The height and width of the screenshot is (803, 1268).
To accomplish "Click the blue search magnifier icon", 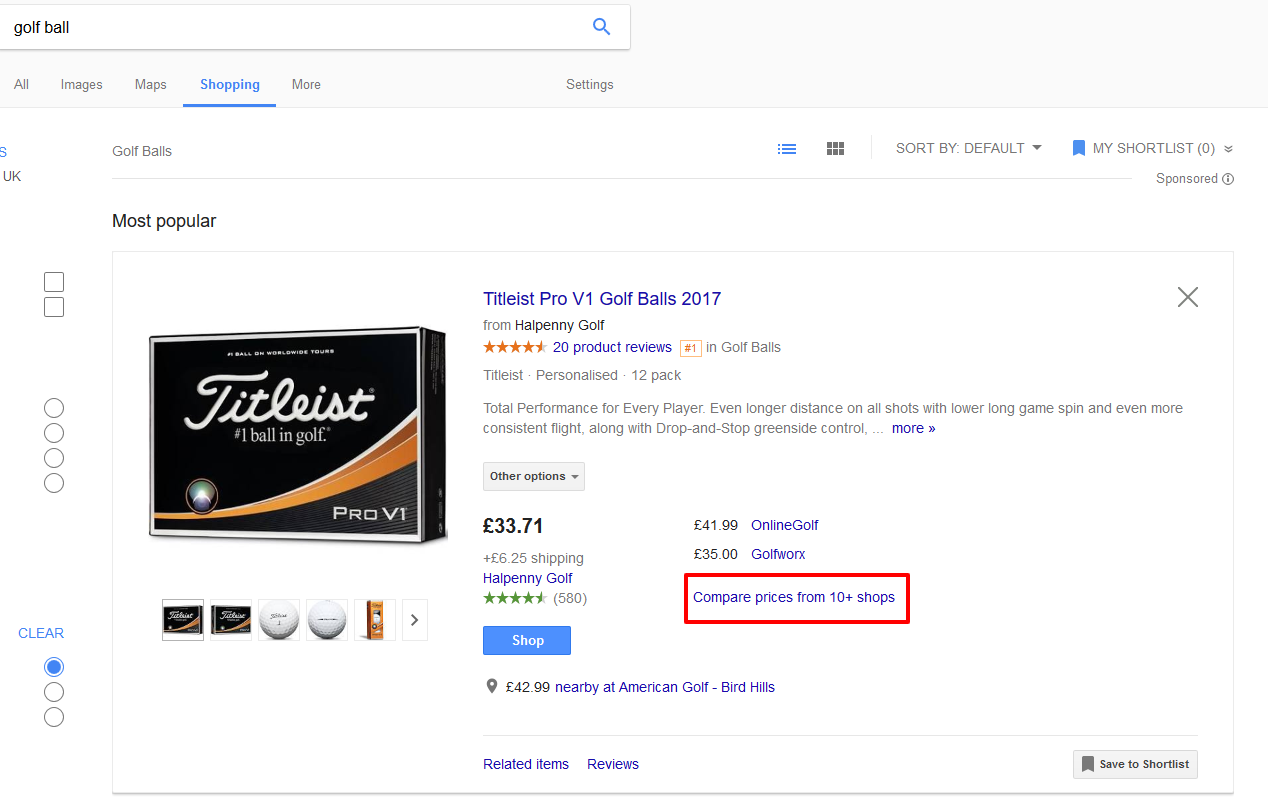I will (601, 27).
